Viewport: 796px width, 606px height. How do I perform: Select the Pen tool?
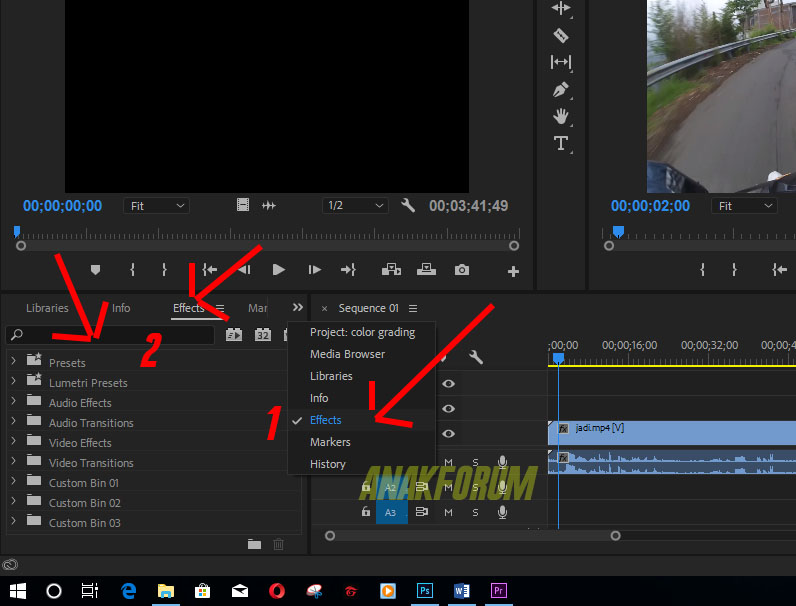pyautogui.click(x=560, y=90)
